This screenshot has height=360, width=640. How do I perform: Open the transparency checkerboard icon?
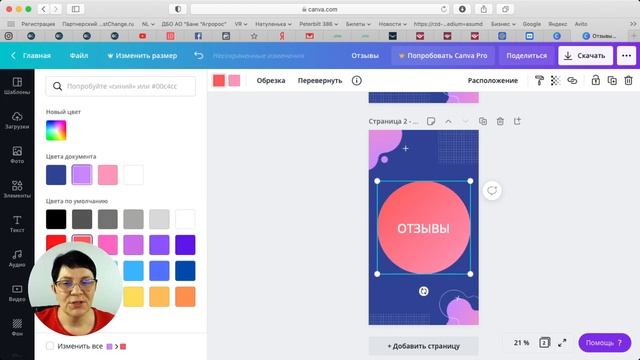[556, 80]
